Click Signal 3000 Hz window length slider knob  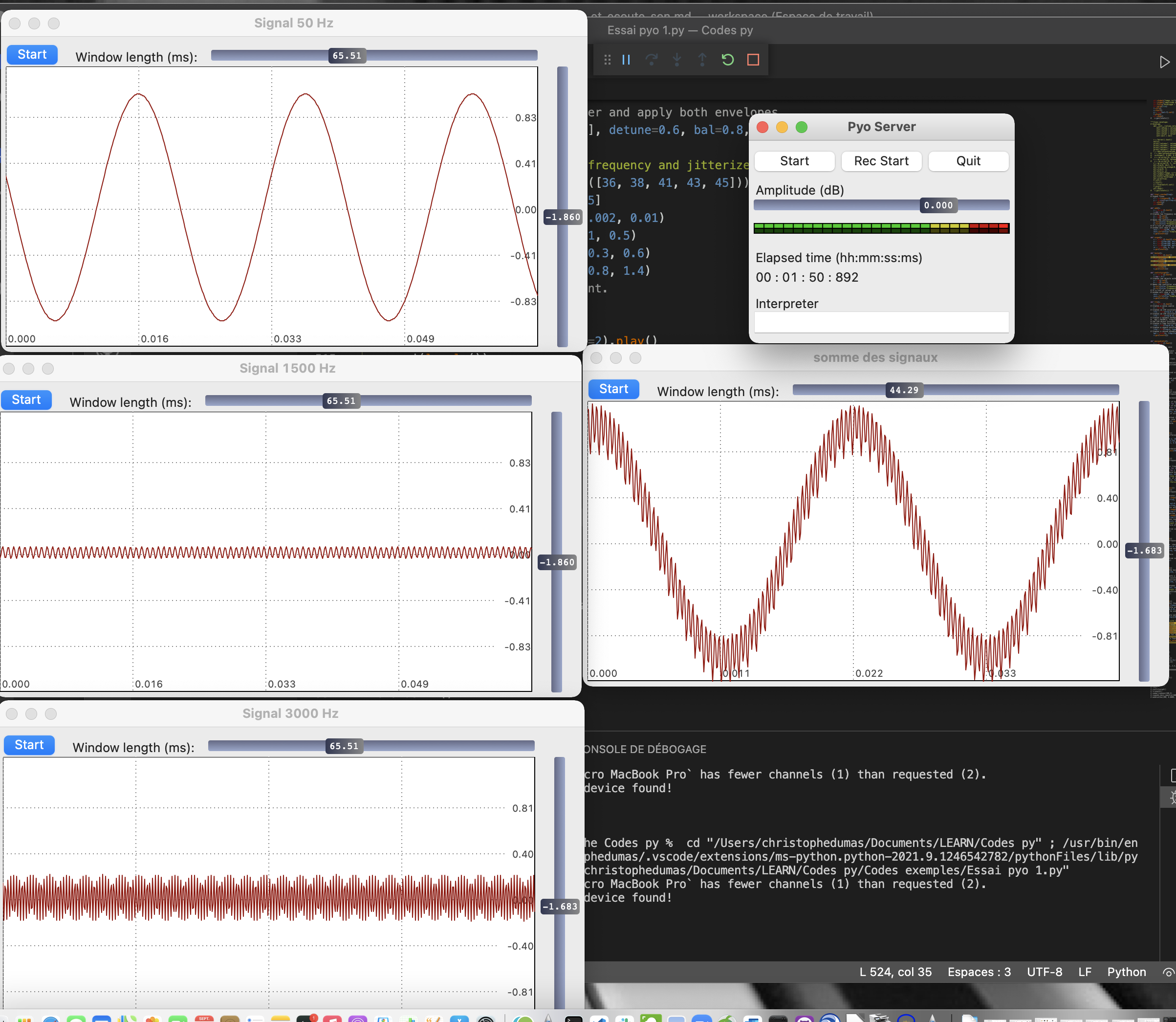(344, 746)
